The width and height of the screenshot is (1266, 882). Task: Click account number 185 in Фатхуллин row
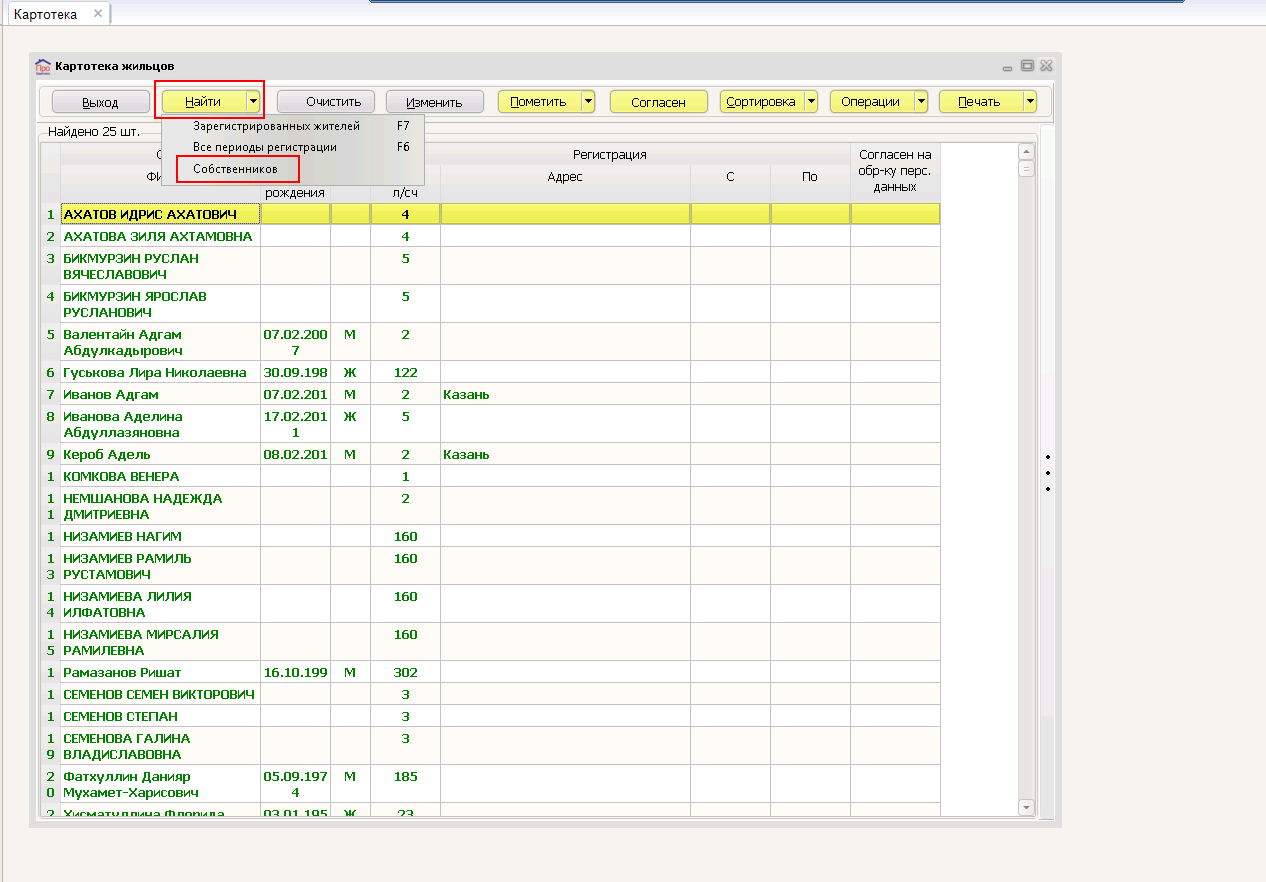(x=405, y=776)
